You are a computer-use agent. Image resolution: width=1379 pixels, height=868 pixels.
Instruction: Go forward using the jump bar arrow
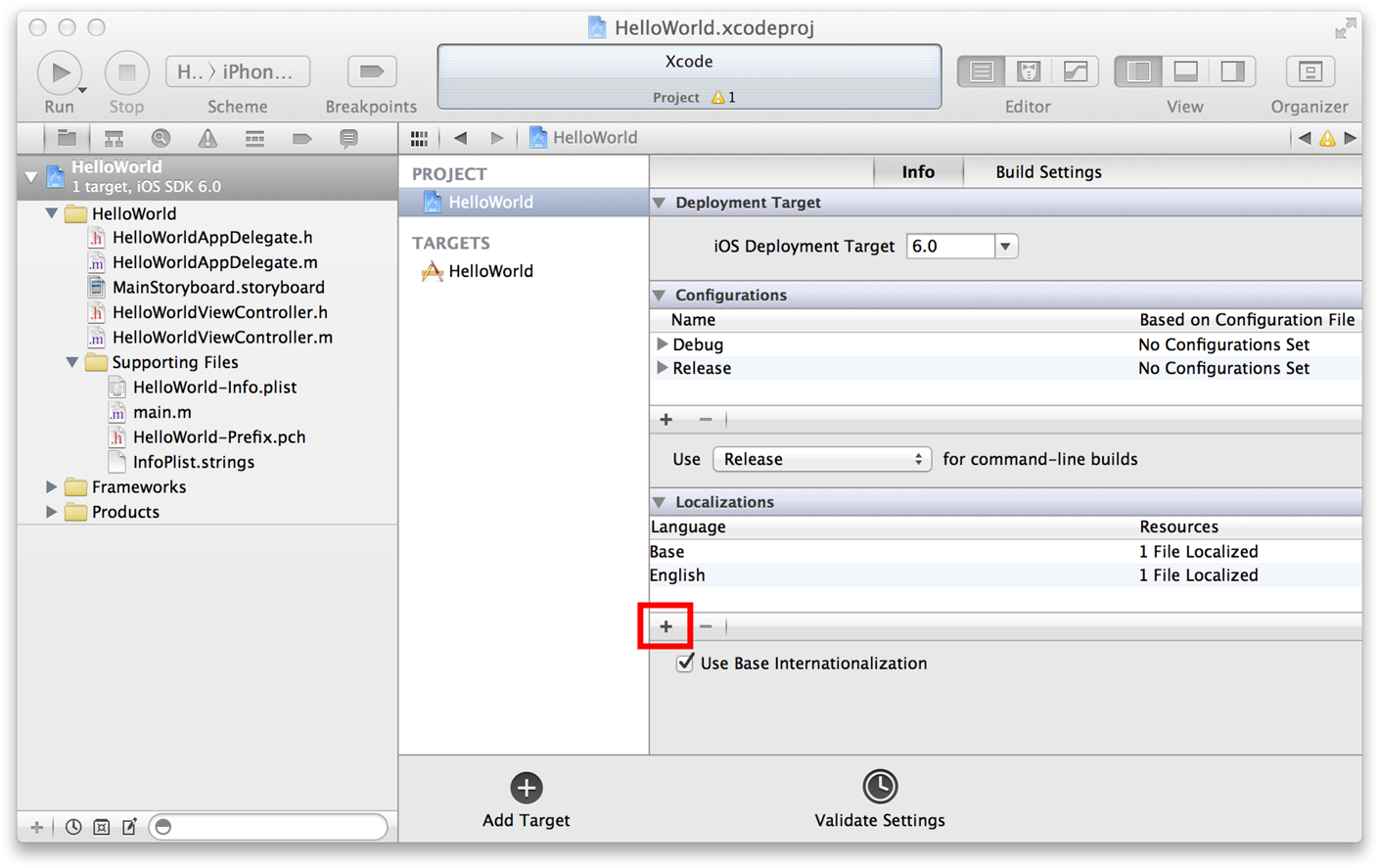[x=497, y=137]
